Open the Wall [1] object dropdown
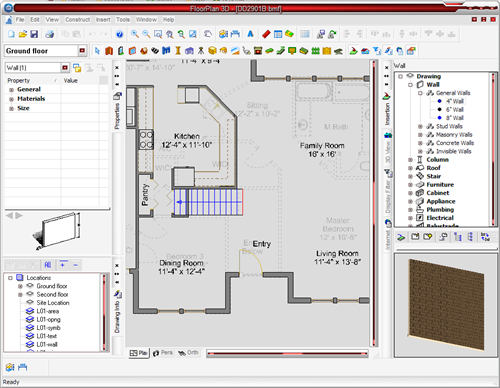Viewport: 500px width, 388px height. 65,68
